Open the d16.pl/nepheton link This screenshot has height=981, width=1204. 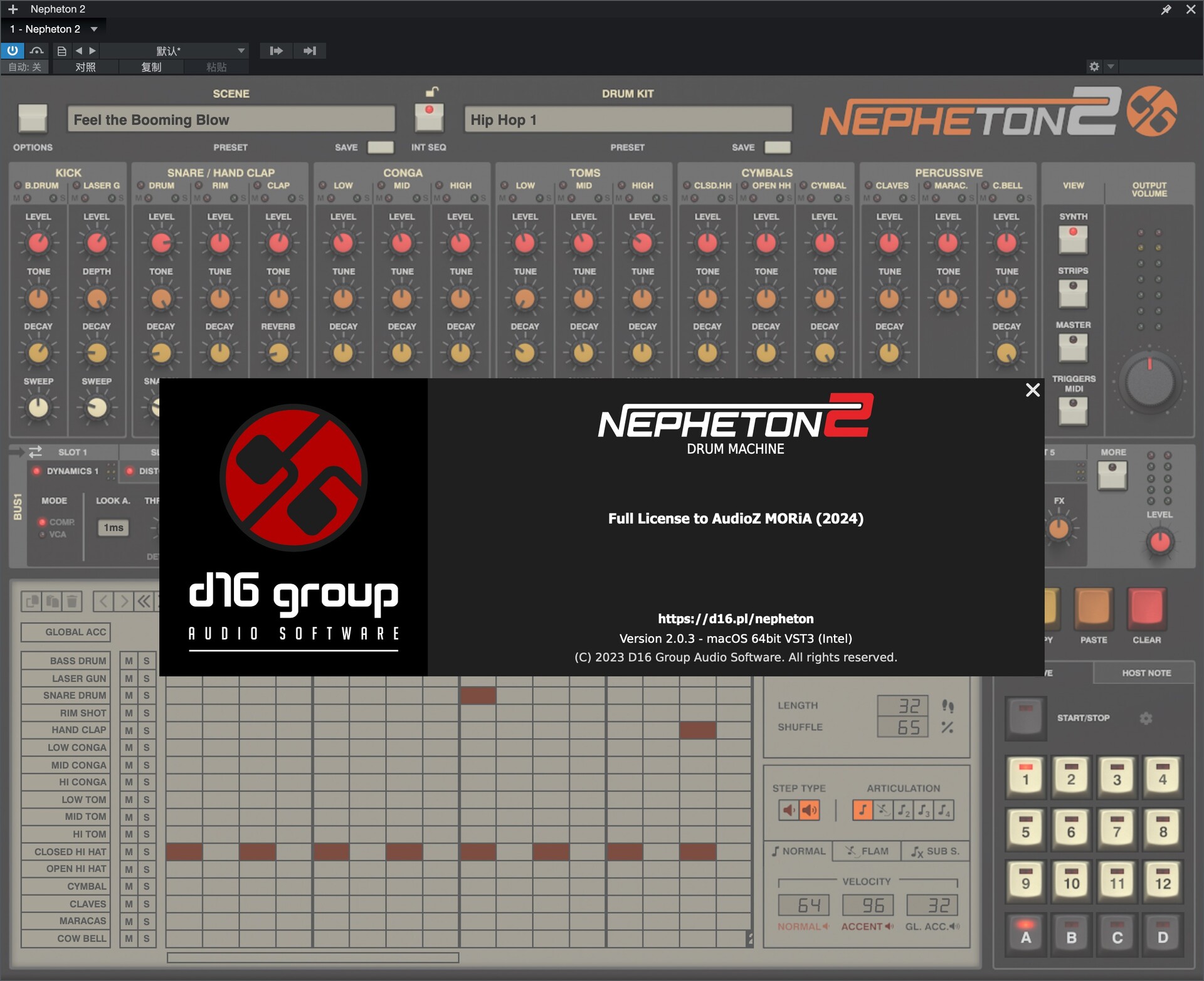point(736,619)
